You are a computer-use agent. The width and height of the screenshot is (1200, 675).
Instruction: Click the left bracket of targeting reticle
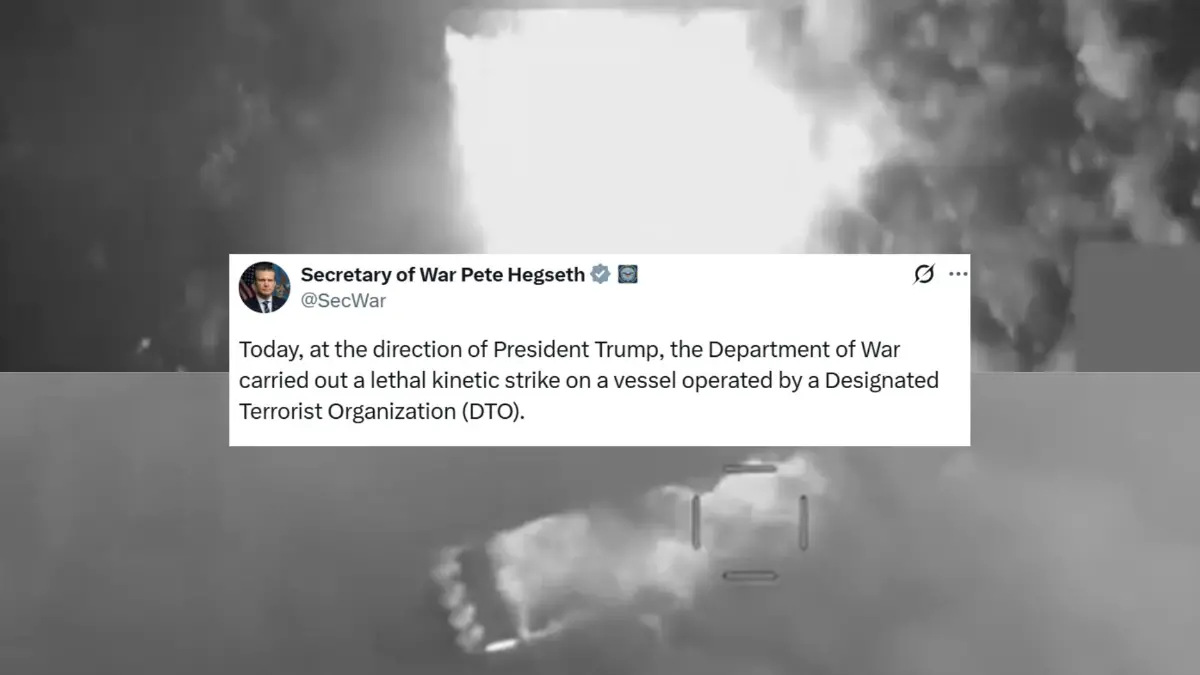(696, 521)
